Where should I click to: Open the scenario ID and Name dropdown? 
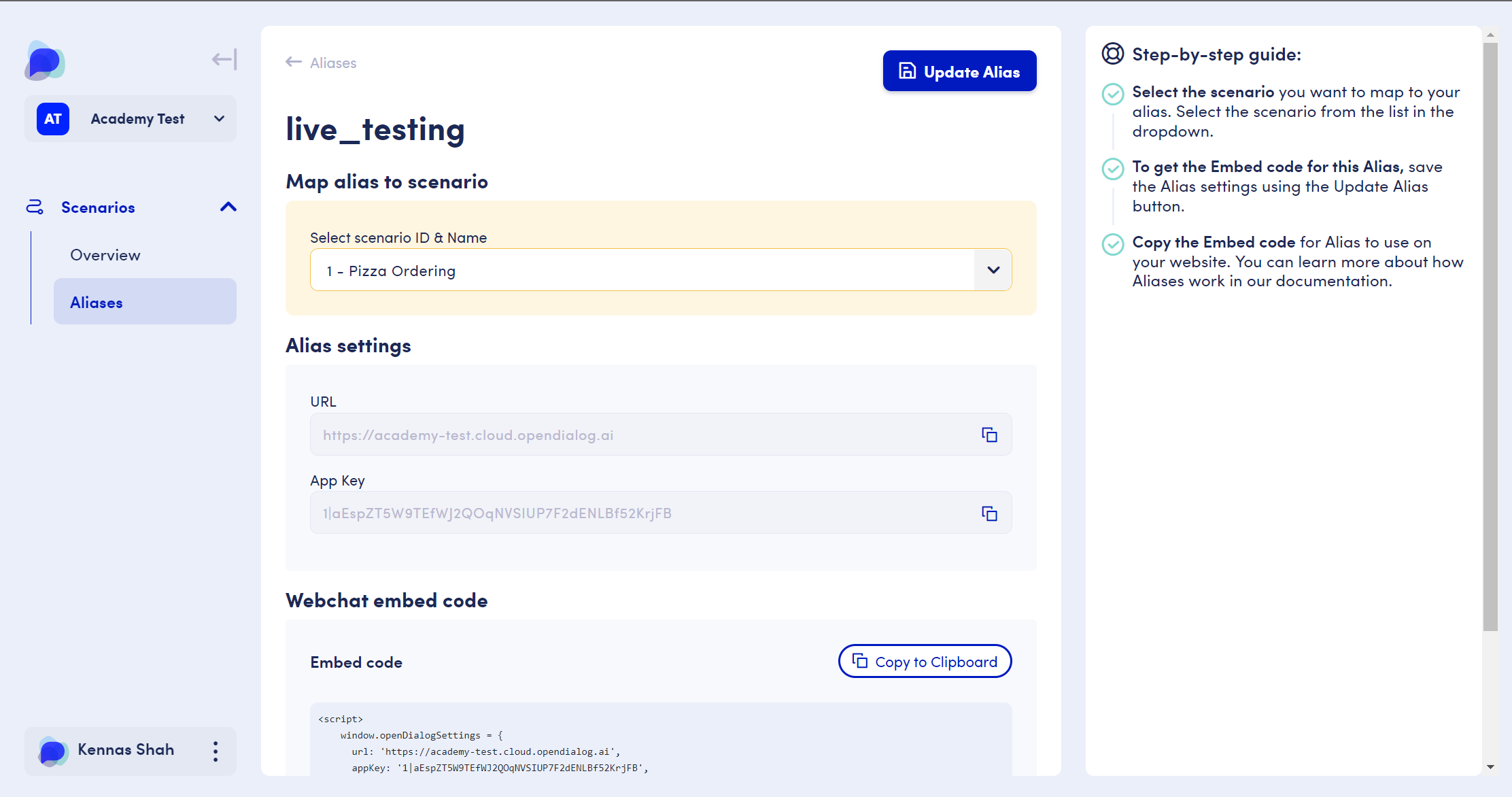tap(993, 270)
